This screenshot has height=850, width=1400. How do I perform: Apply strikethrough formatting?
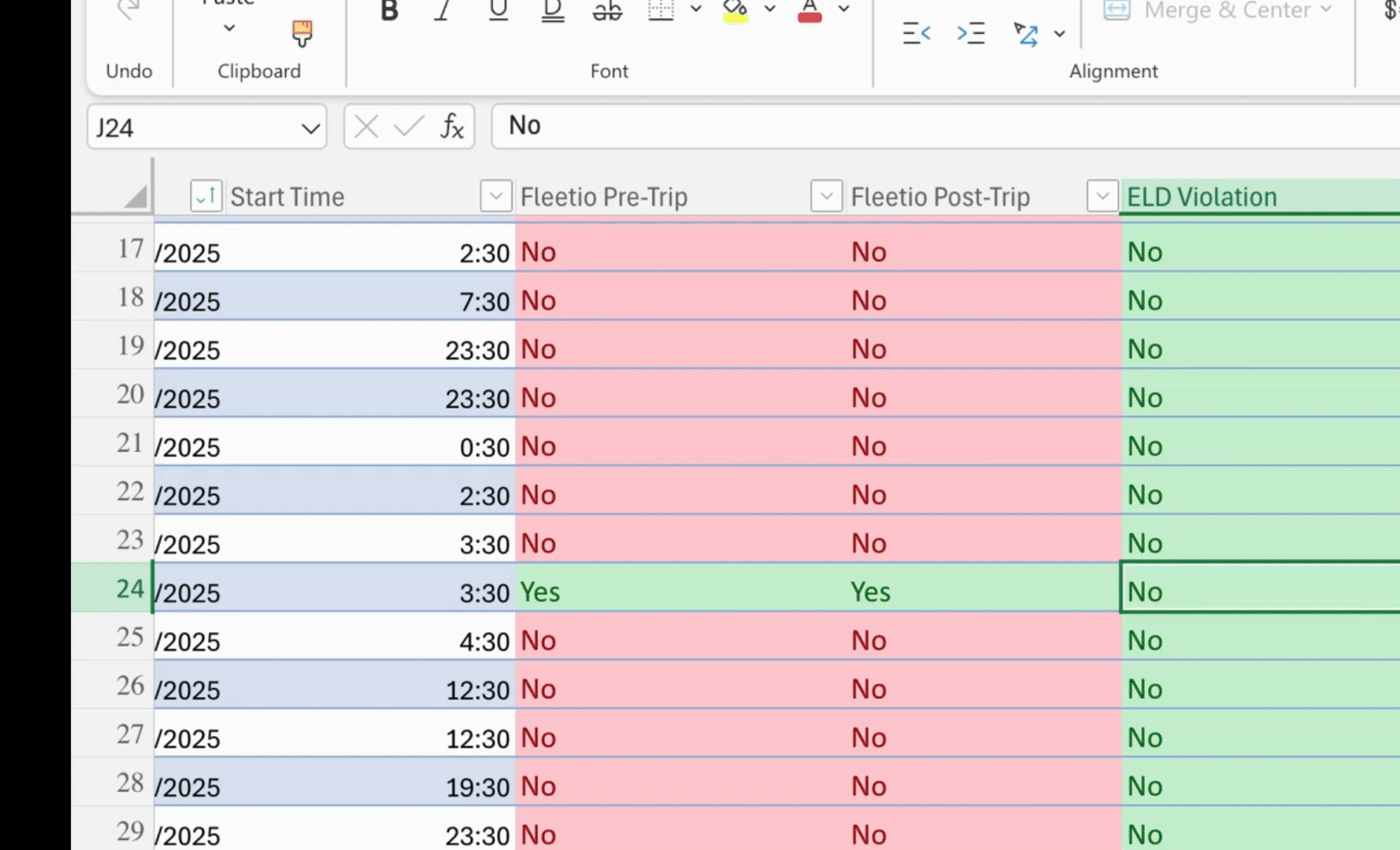click(607, 11)
